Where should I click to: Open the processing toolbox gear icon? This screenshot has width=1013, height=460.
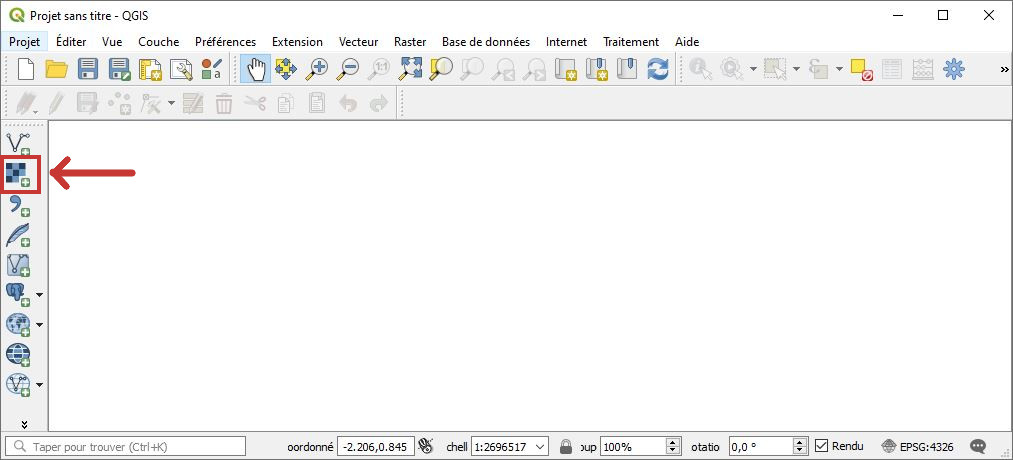coord(954,69)
